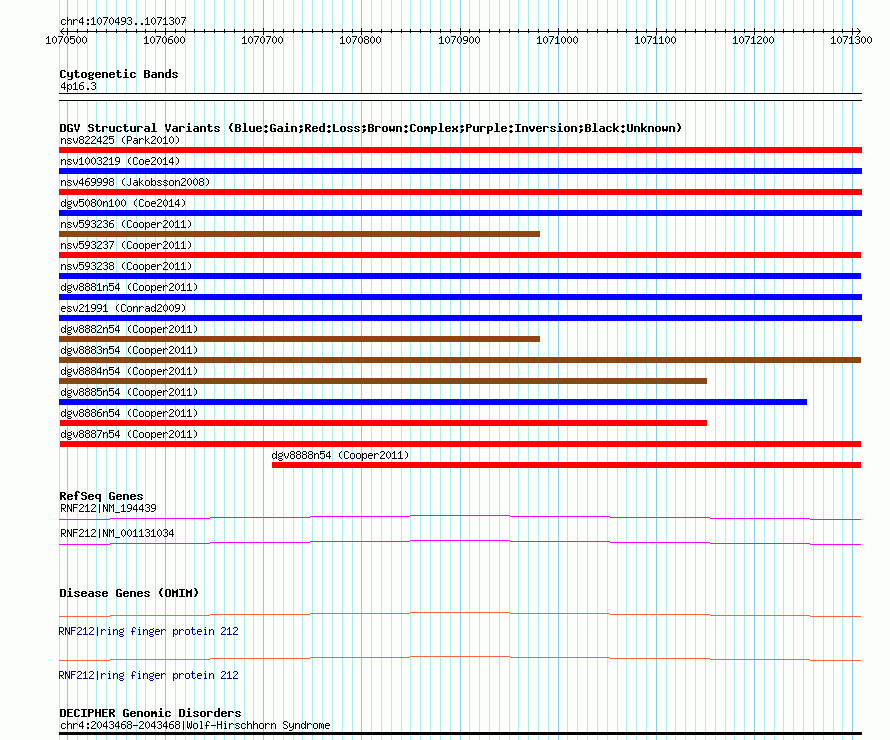This screenshot has width=890, height=740.
Task: Click the chr4:1070493..1071307 region label
Action: [123, 21]
